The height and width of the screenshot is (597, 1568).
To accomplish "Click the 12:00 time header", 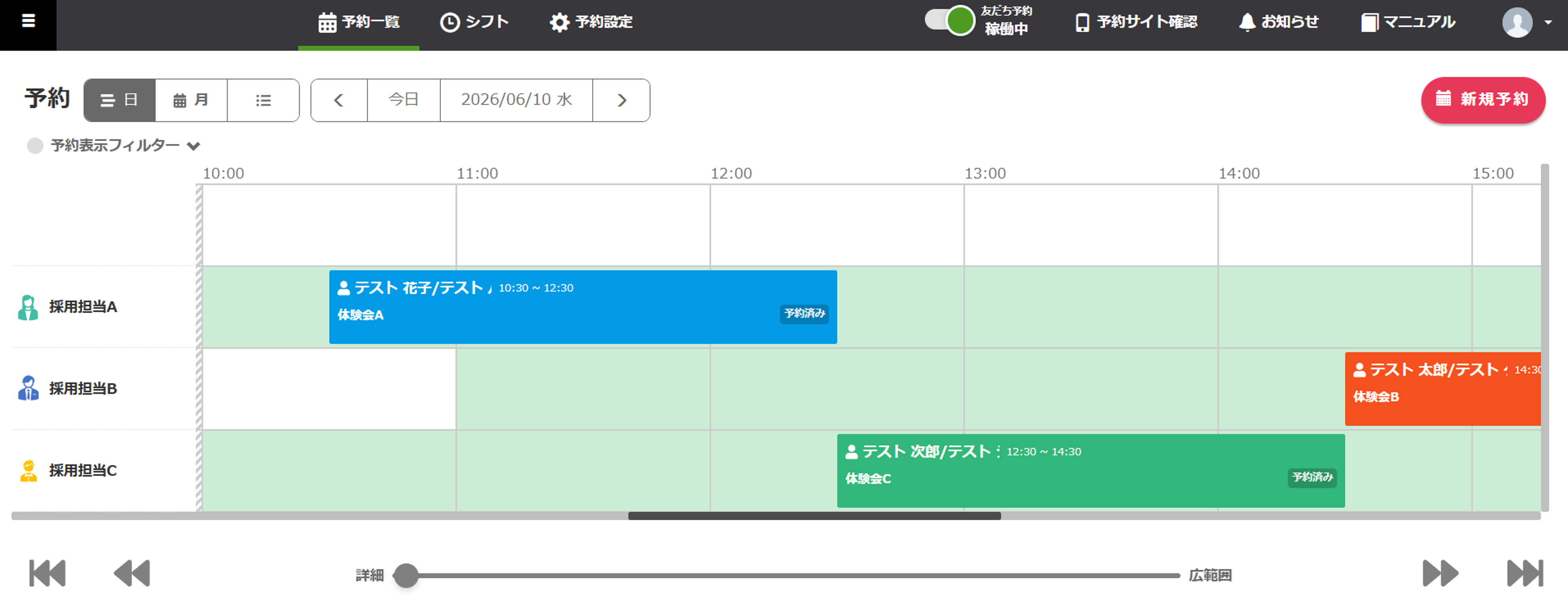I will coord(731,174).
